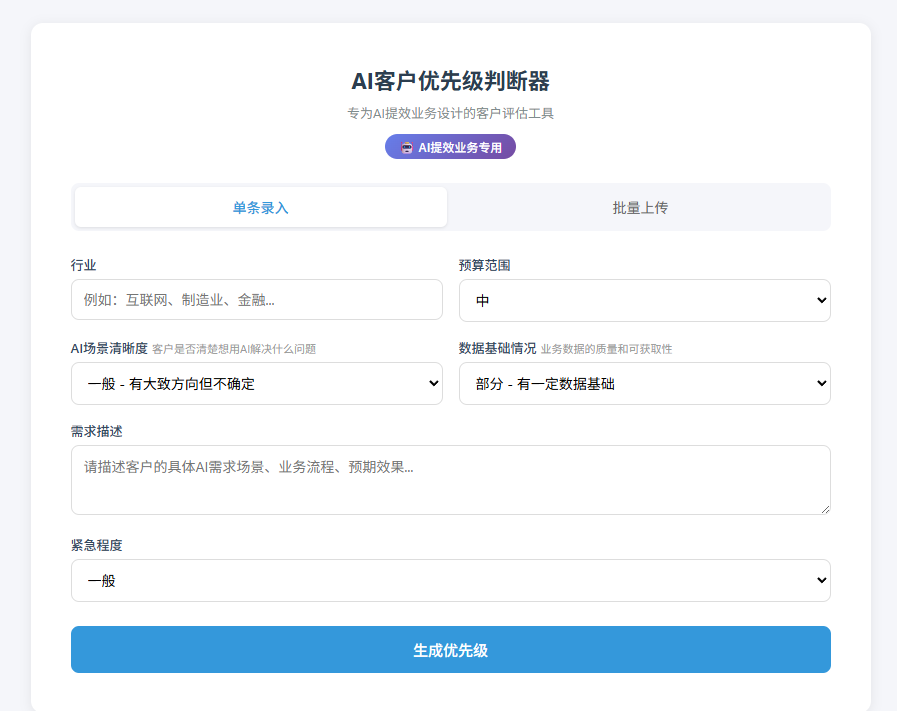
Task: Open the 数据基础情况 selection list
Action: [x=644, y=383]
